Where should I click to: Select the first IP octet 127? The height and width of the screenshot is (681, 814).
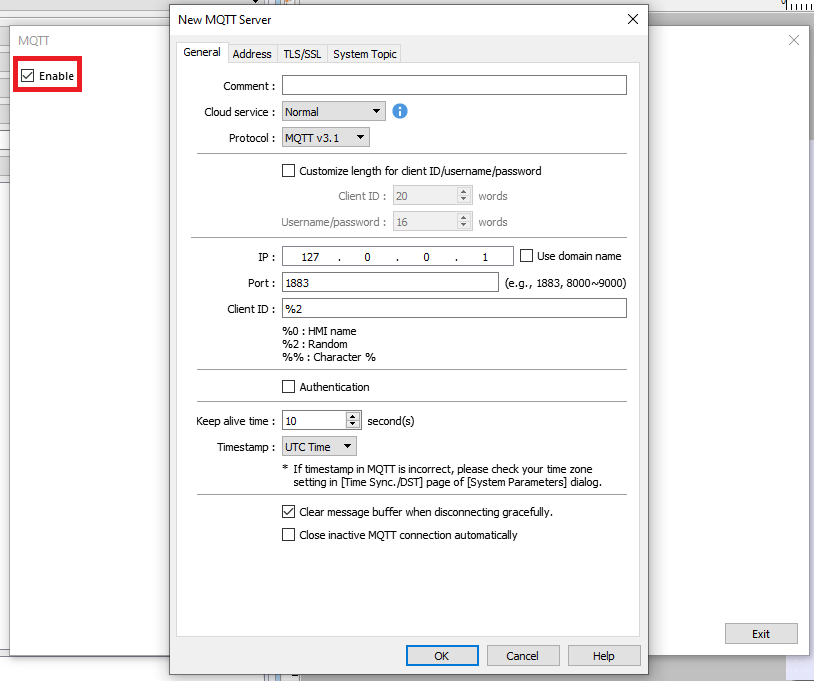(x=310, y=257)
